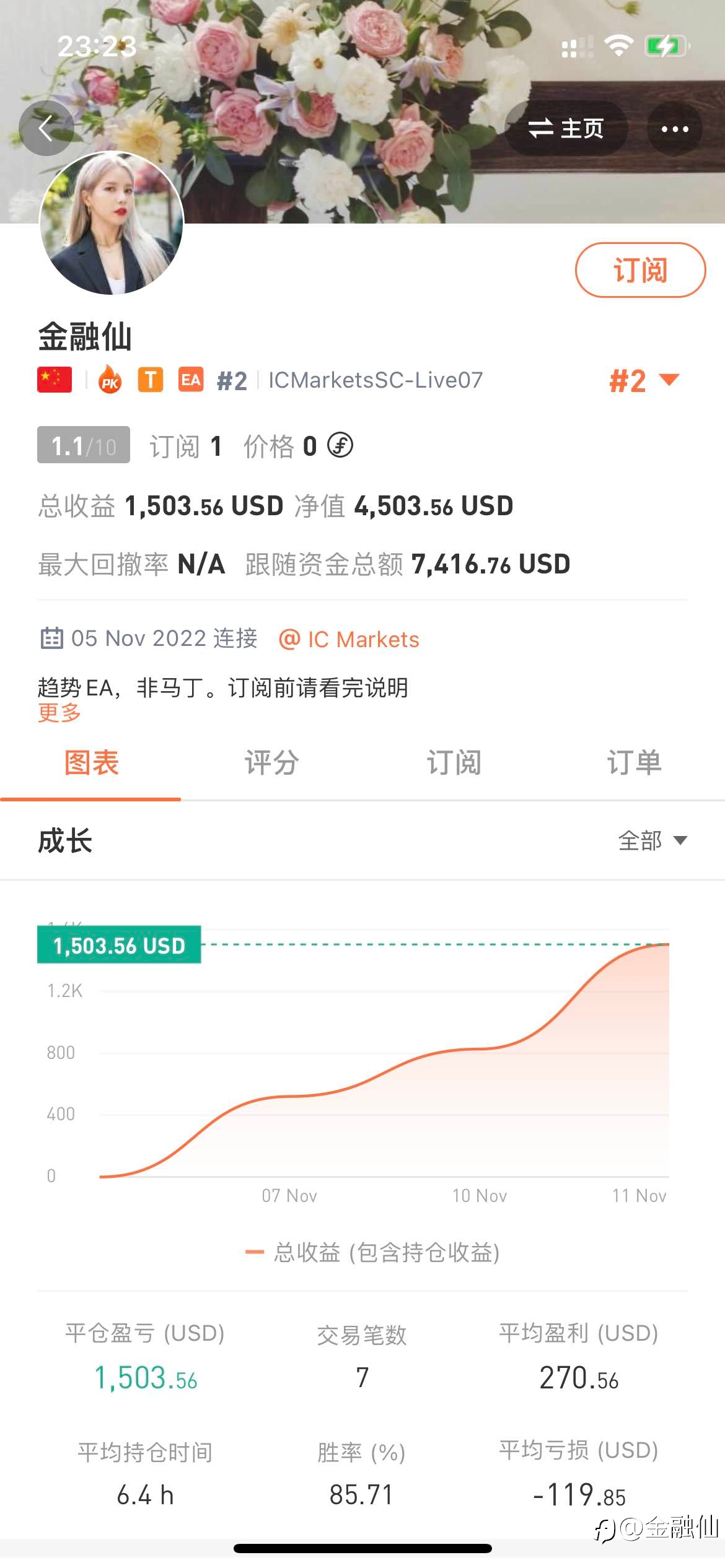Open the profile avatar photo
725x1568 pixels.
(112, 223)
